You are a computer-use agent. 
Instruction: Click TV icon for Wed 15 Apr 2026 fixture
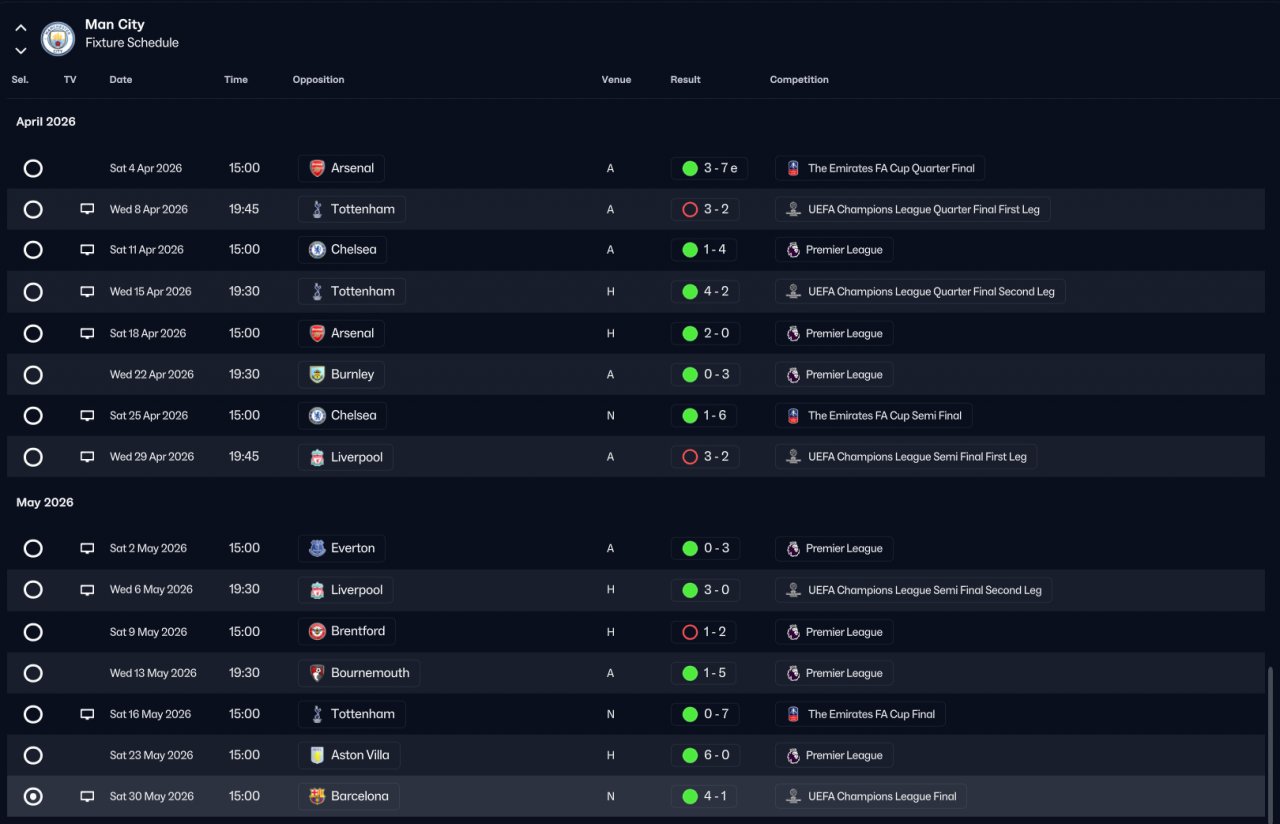tap(87, 291)
